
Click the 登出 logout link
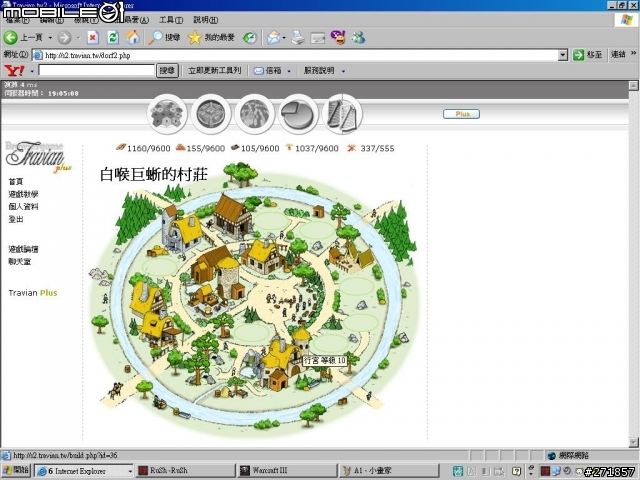16,220
